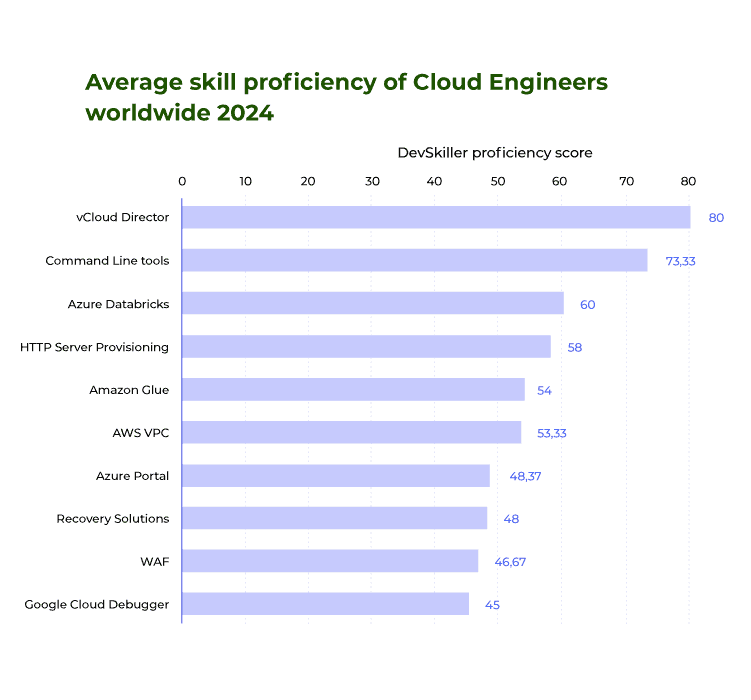The height and width of the screenshot is (700, 751).
Task: Select the 'DevSkiller proficiency score' axis title
Action: coord(495,153)
